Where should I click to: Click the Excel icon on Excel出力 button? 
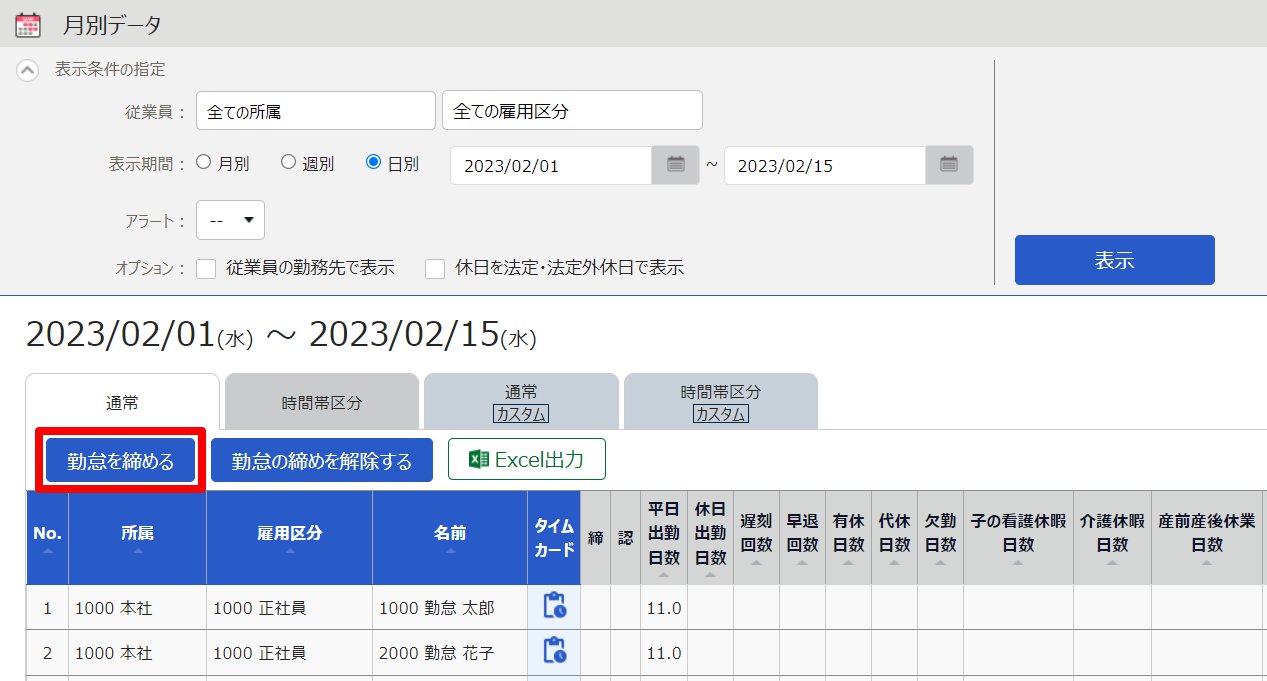click(479, 460)
